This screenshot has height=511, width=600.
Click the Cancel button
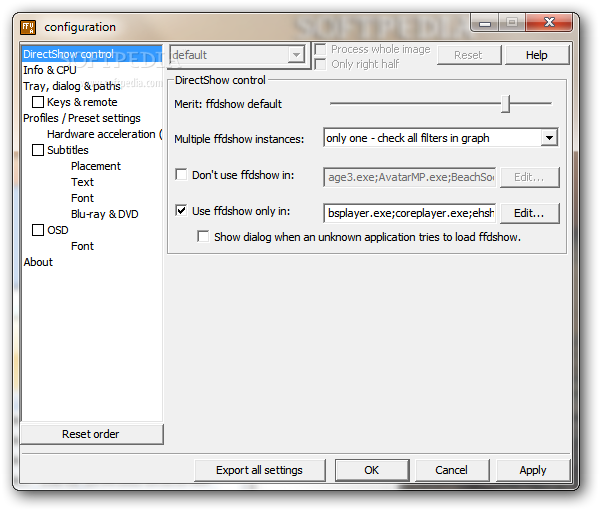[x=452, y=470]
